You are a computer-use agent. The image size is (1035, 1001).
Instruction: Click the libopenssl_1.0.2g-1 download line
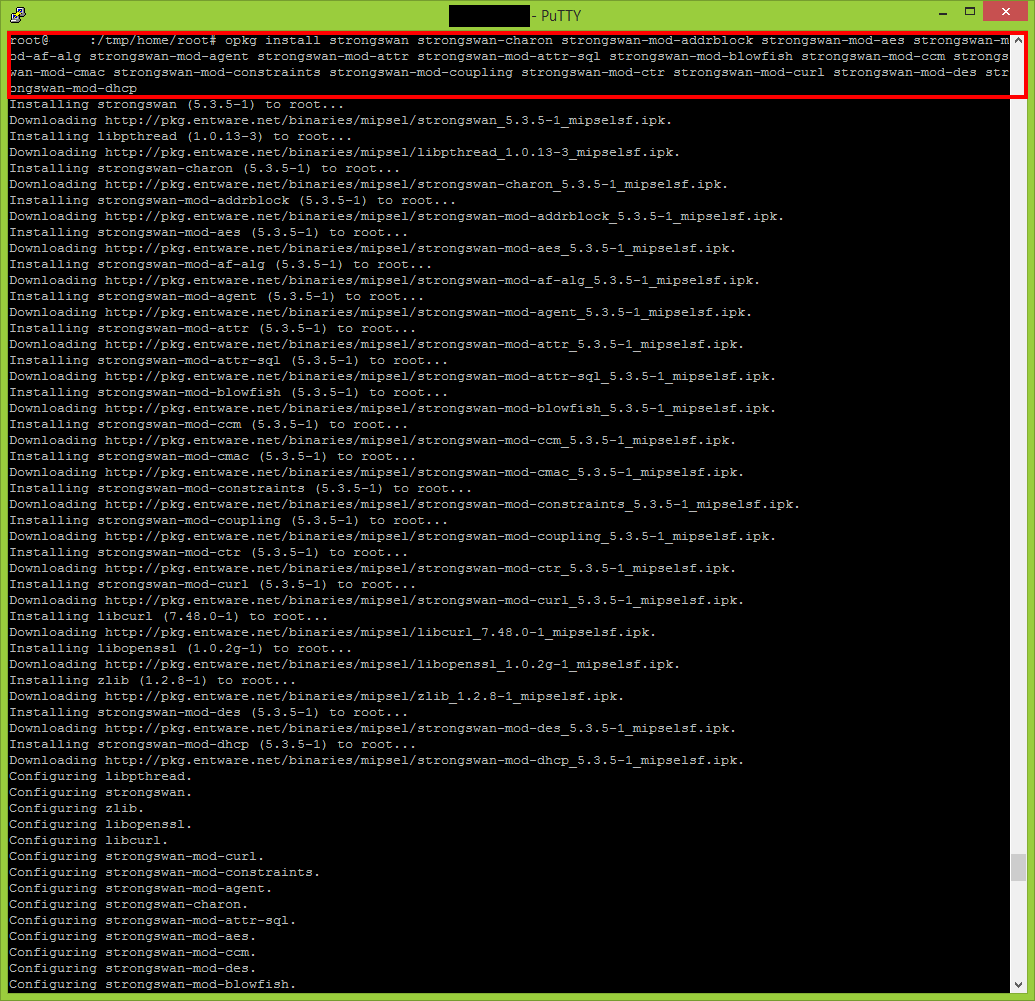coord(345,665)
